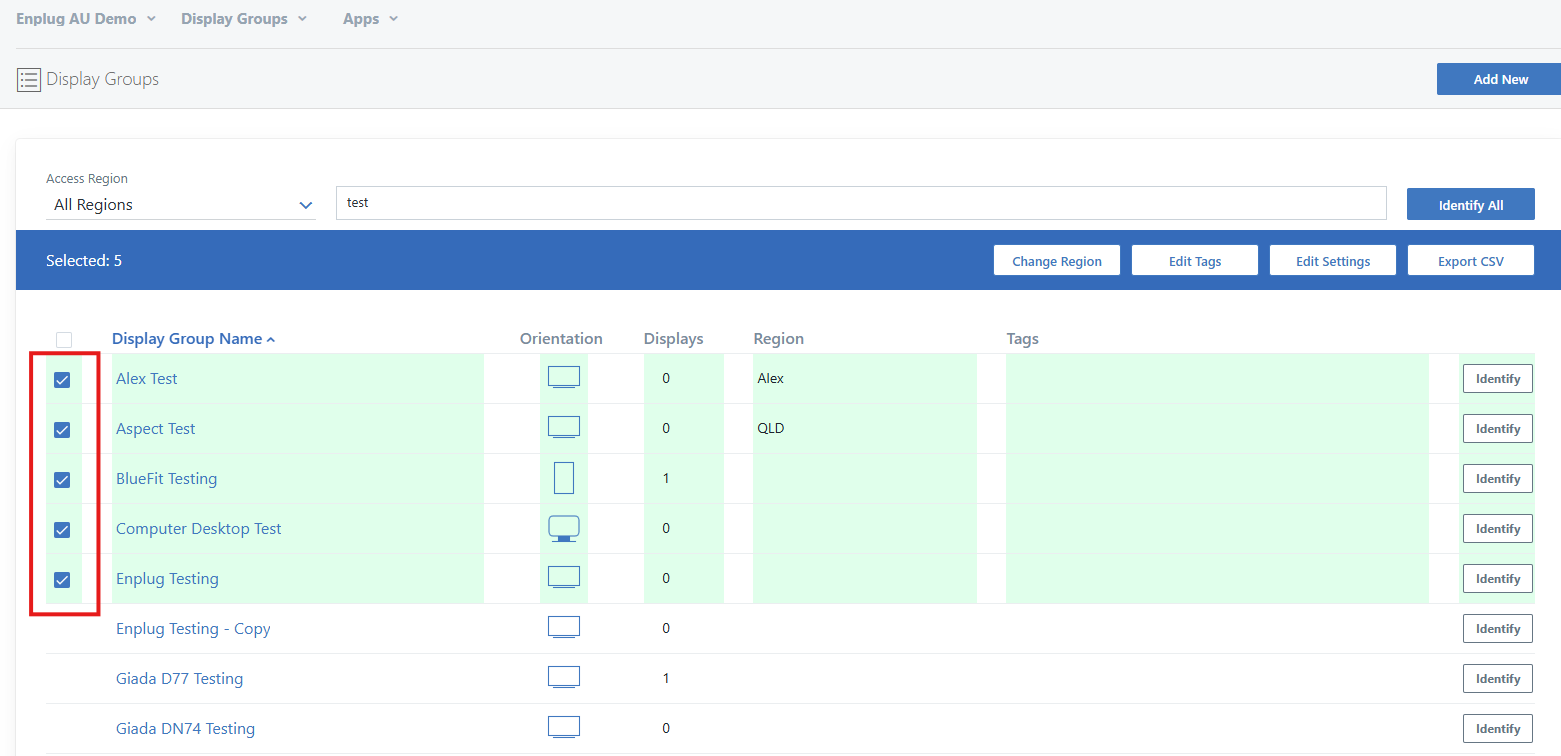Open the Access Region dropdown
Image resolution: width=1561 pixels, height=756 pixels.
pyautogui.click(x=181, y=205)
